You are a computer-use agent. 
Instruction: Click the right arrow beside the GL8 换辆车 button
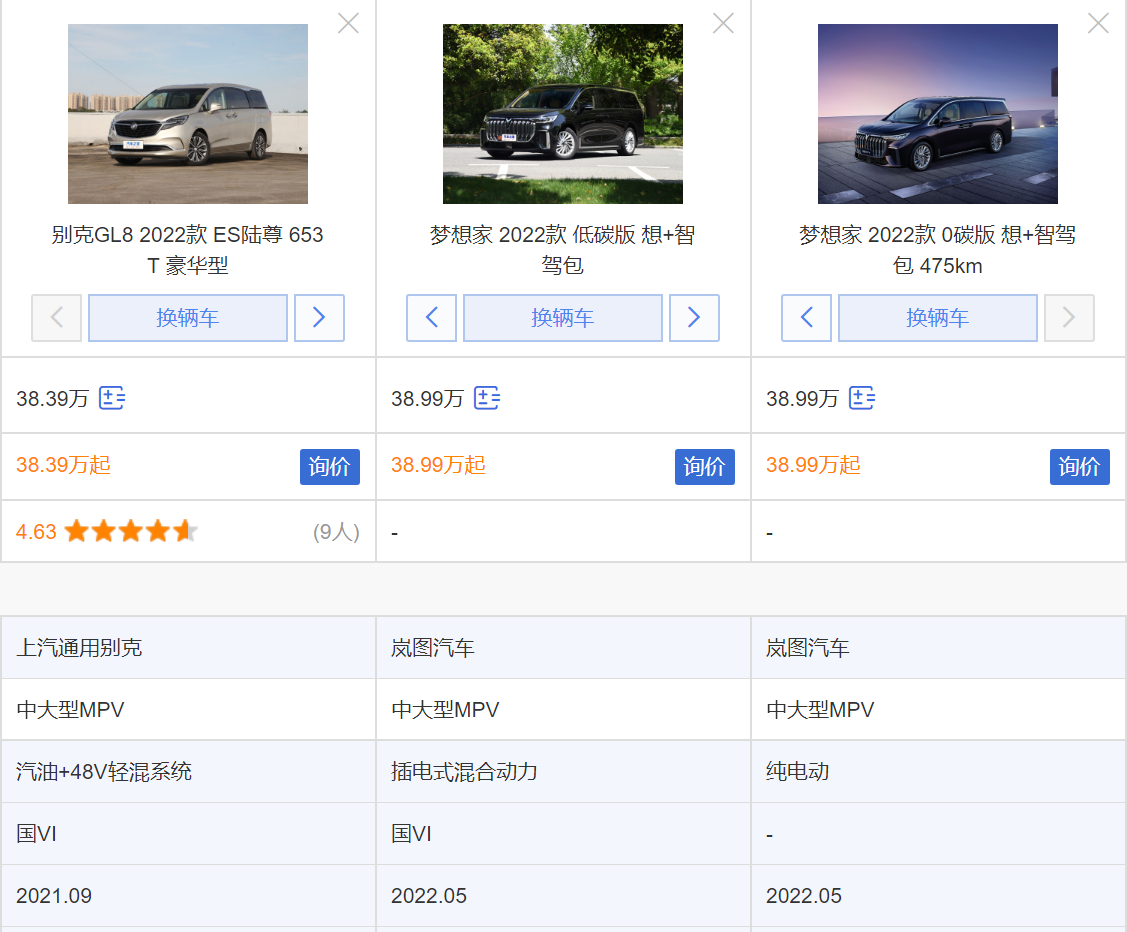click(x=319, y=318)
